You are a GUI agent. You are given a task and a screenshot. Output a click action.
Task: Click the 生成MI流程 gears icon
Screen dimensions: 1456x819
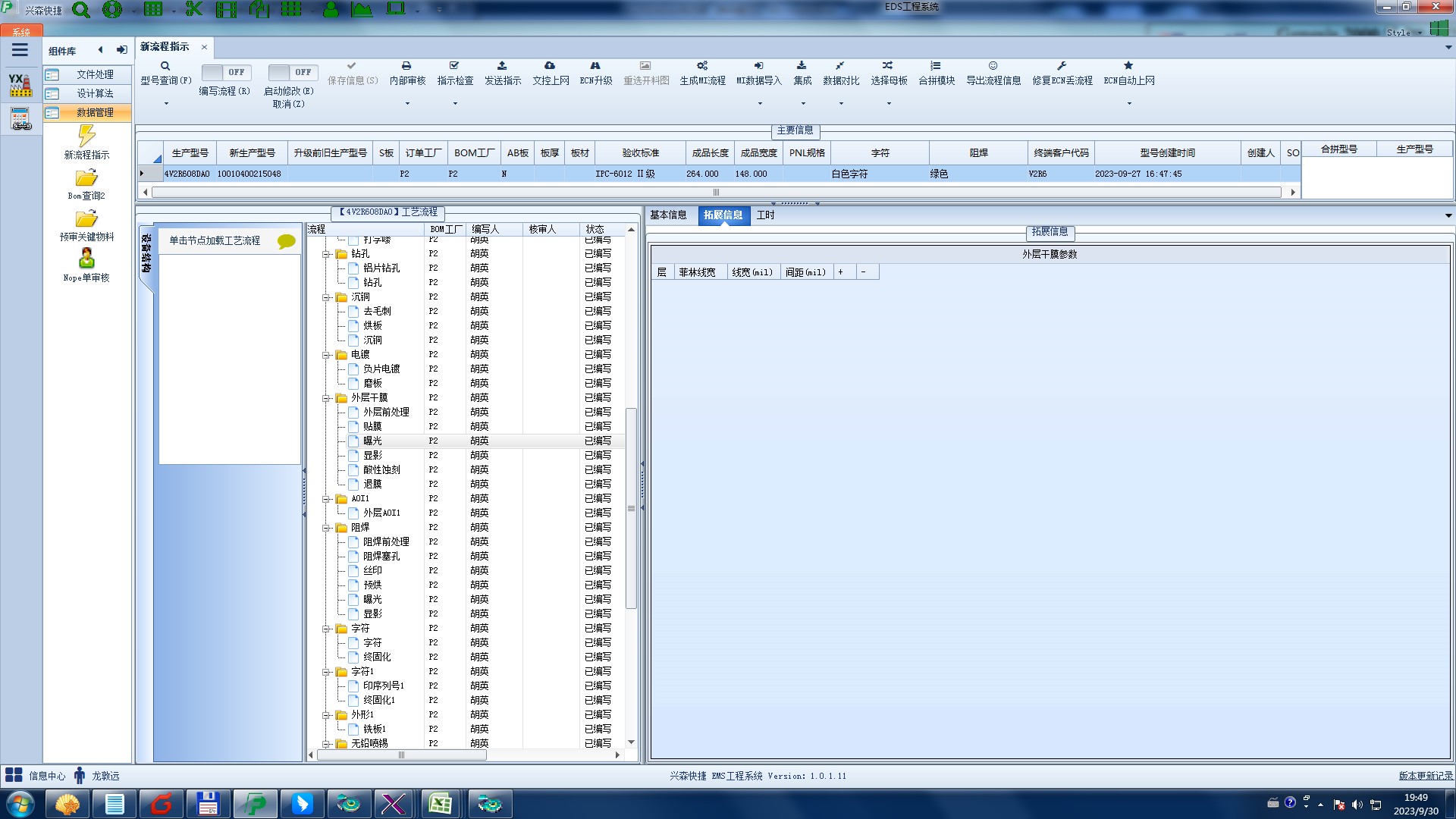[702, 66]
